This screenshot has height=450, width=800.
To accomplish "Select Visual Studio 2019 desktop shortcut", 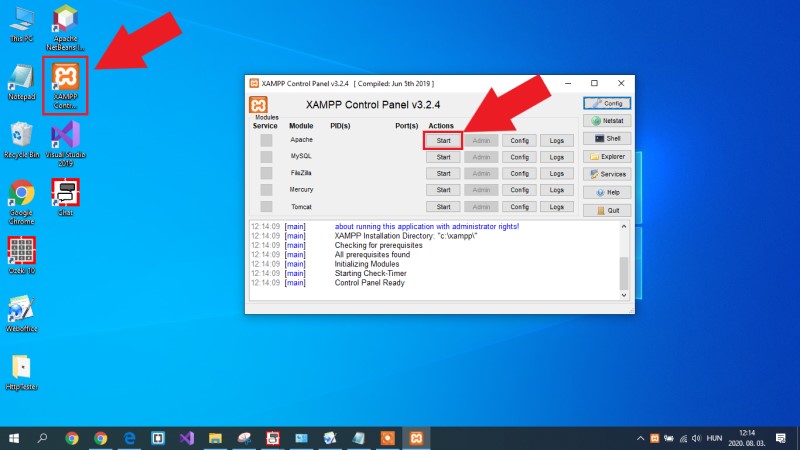I will (x=65, y=144).
